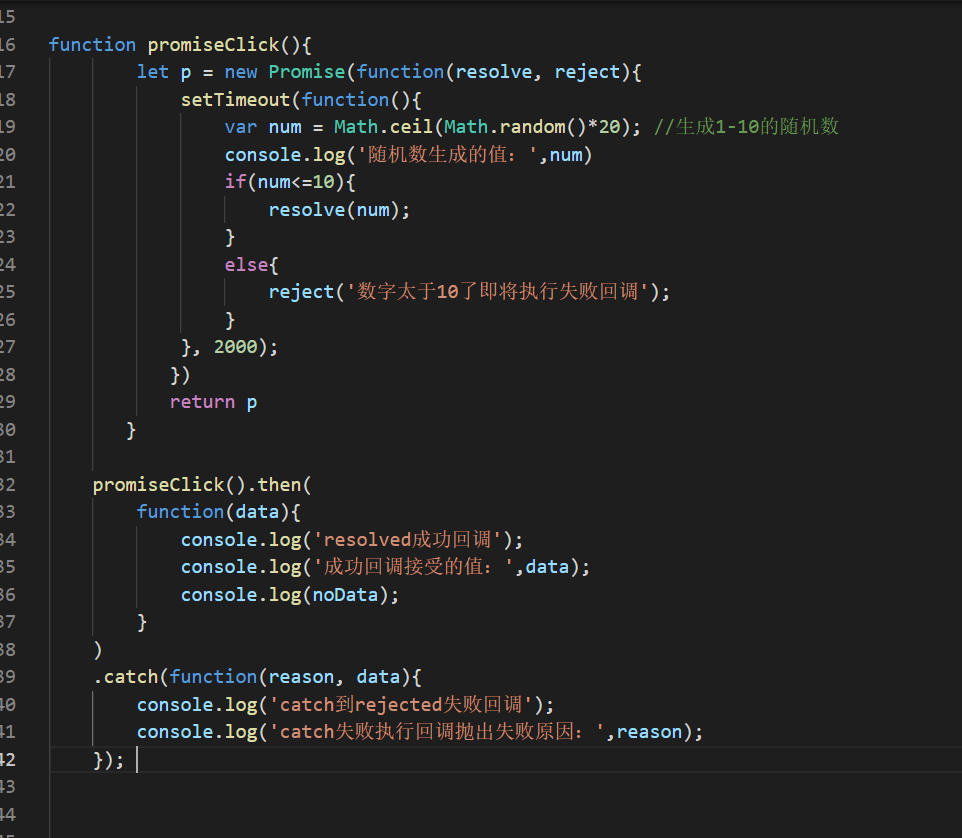
Task: Click 'function(data){' on line 33
Action: (x=218, y=512)
